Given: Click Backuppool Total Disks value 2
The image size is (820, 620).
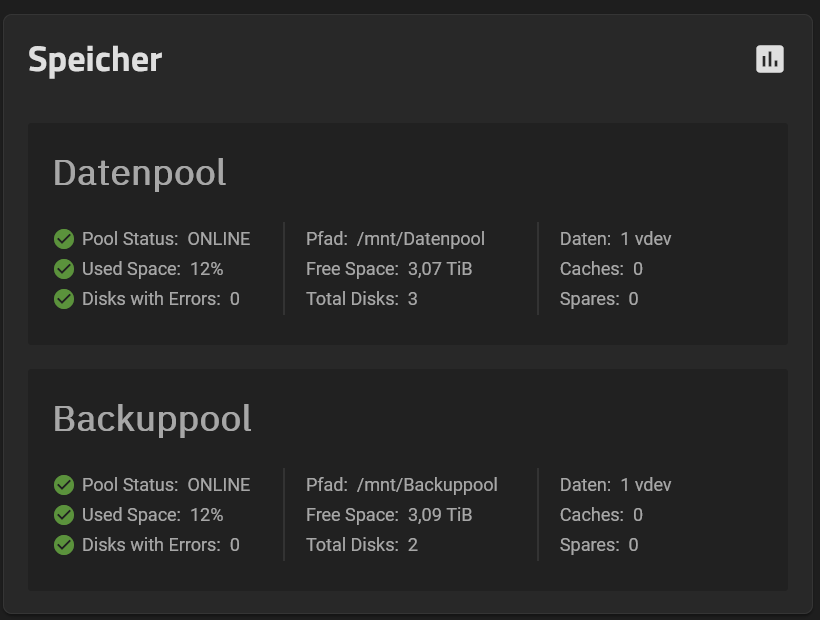Looking at the screenshot, I should tap(413, 545).
